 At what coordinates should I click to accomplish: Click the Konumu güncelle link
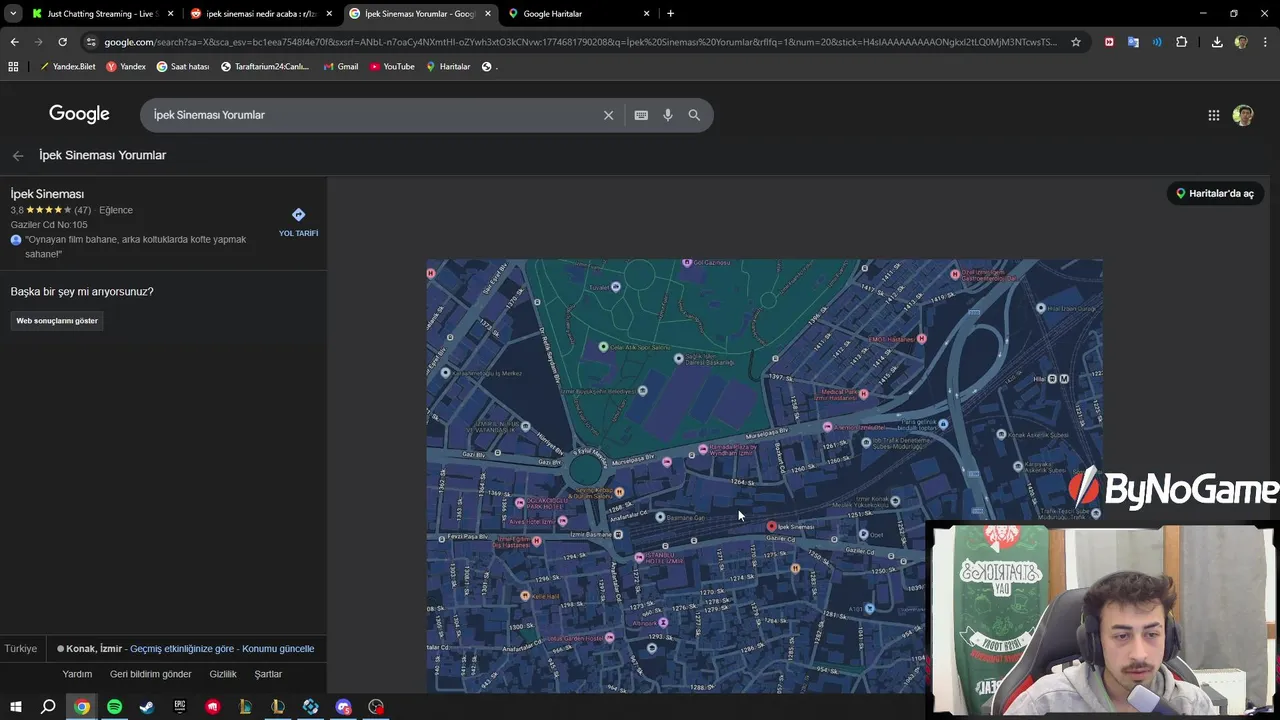(x=278, y=649)
